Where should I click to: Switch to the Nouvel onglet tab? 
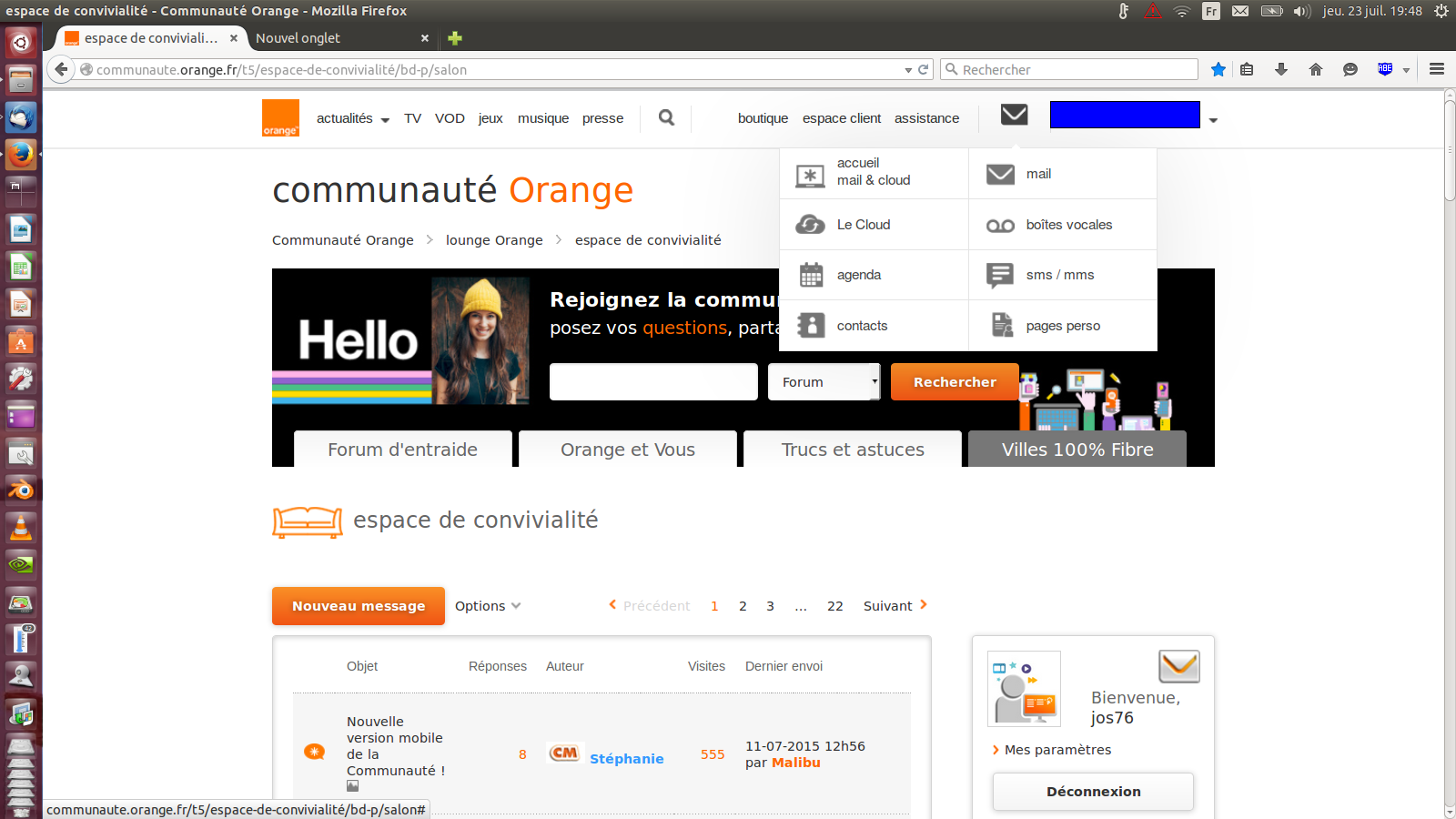(300, 38)
